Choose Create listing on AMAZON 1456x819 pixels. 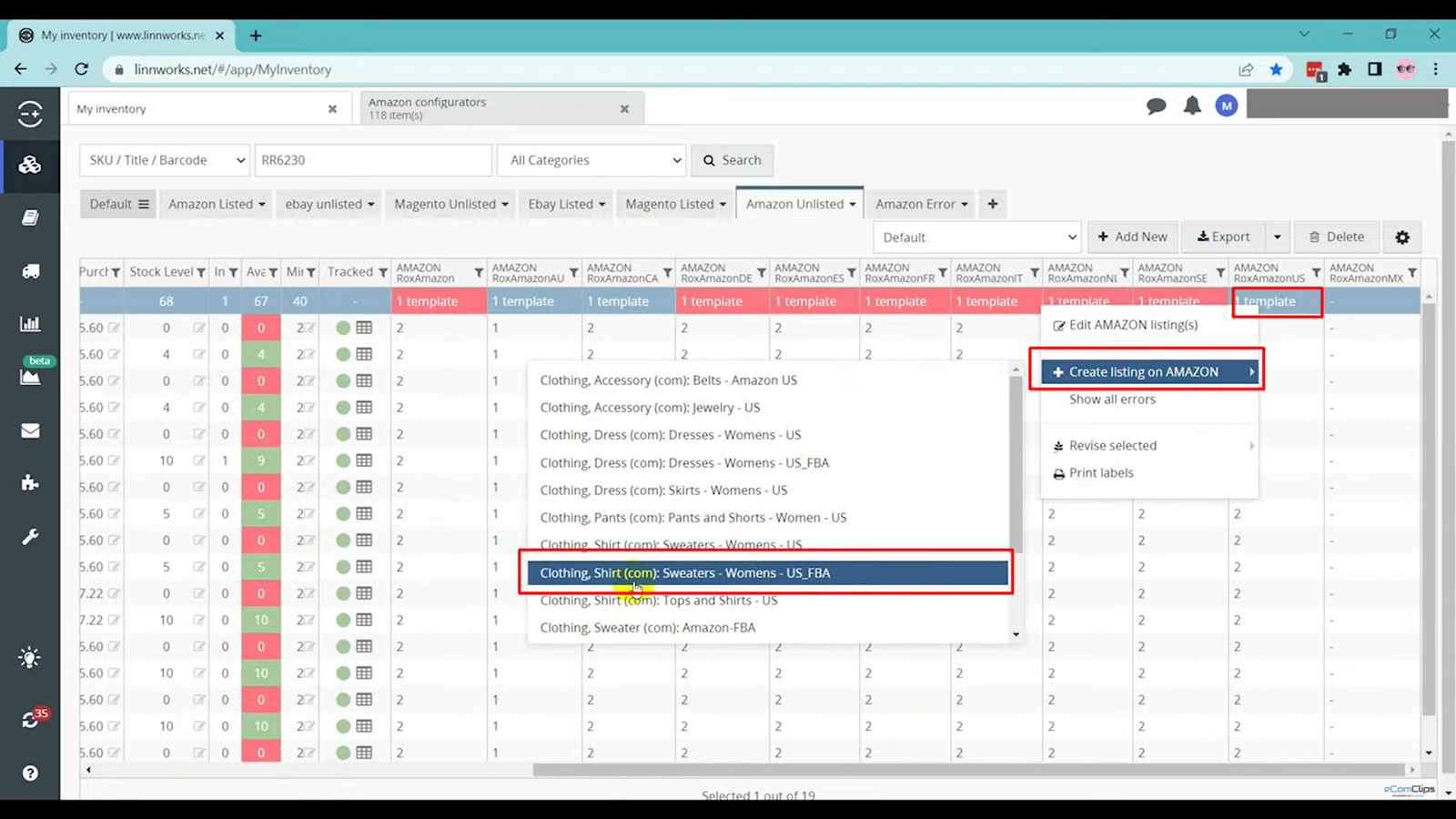point(1150,371)
